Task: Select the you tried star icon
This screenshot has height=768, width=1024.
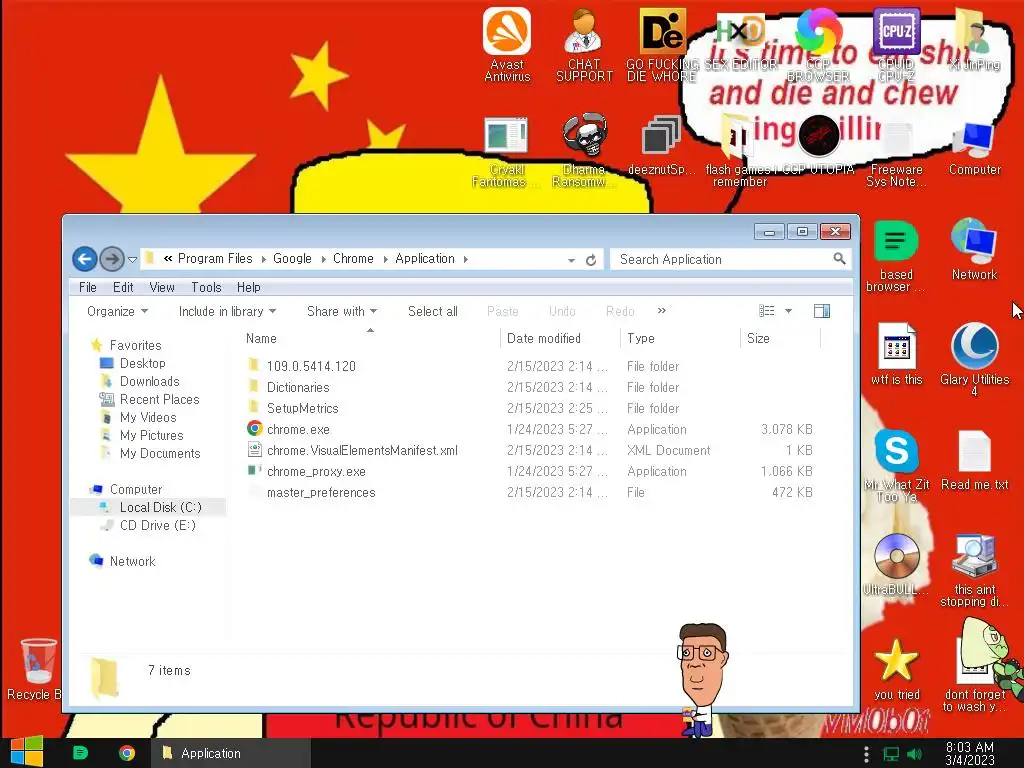Action: (896, 669)
